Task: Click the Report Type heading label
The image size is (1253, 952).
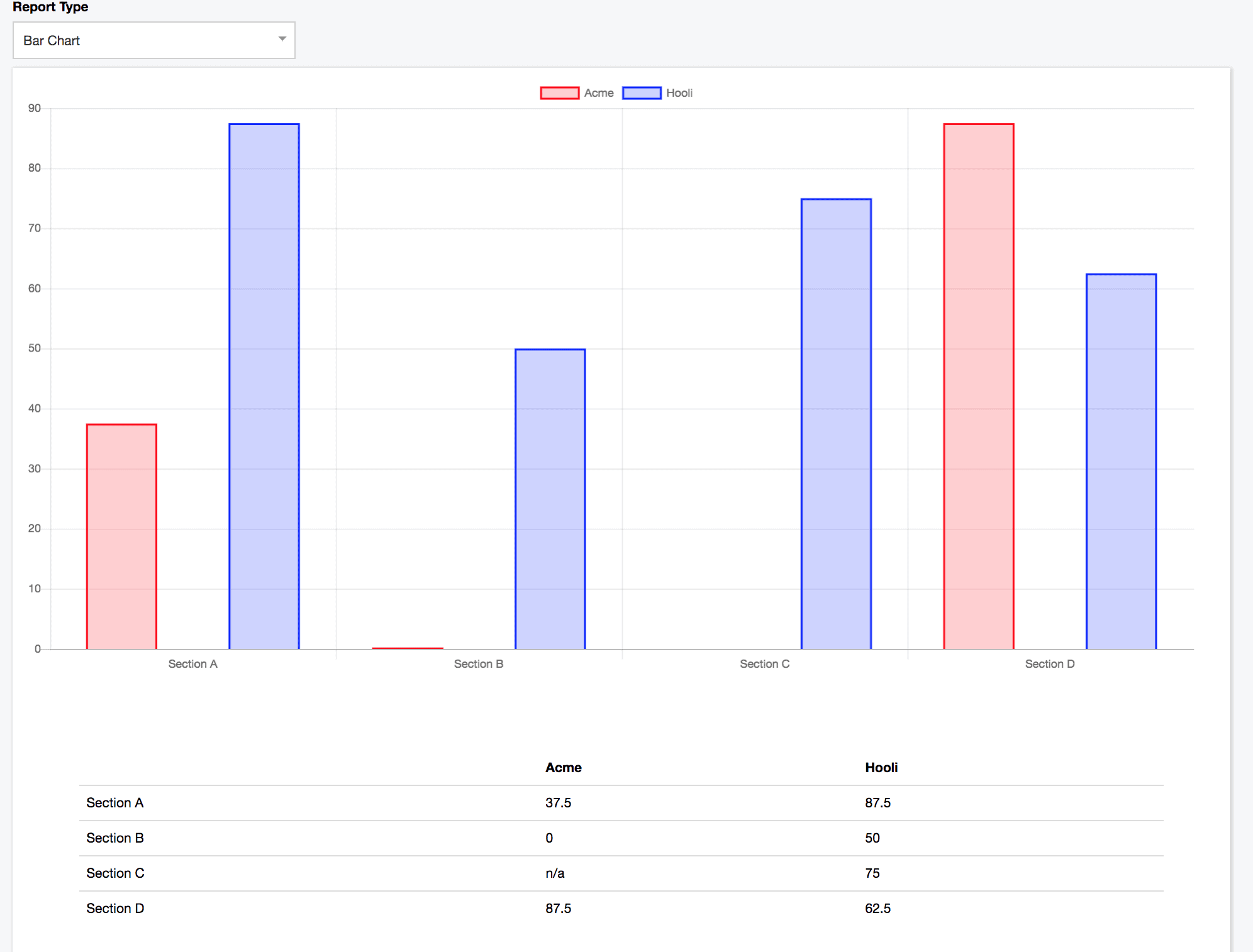Action: point(50,7)
